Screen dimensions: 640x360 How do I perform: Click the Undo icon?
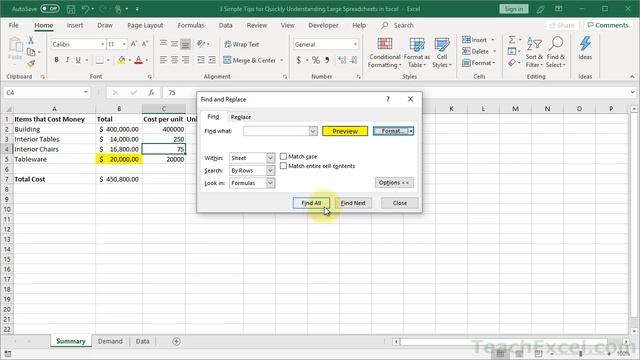pyautogui.click(x=85, y=9)
